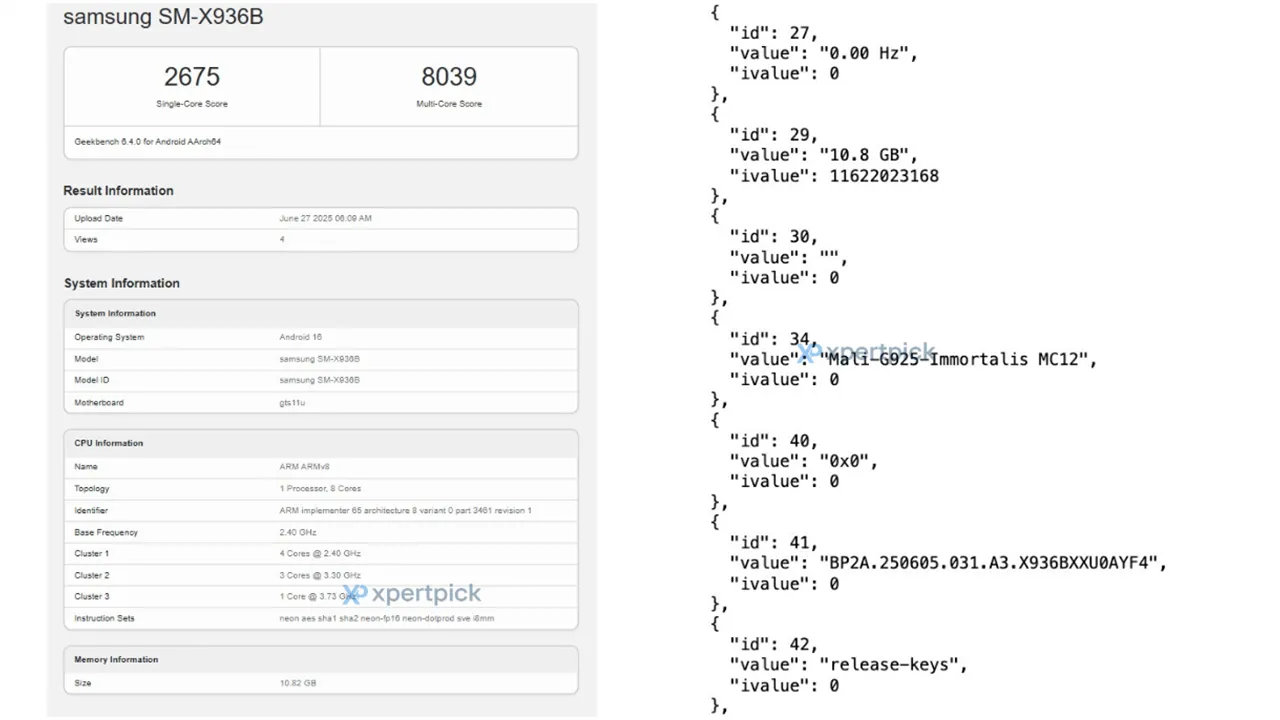The width and height of the screenshot is (1280, 720).
Task: Click the single-core score 2675
Action: pos(192,77)
